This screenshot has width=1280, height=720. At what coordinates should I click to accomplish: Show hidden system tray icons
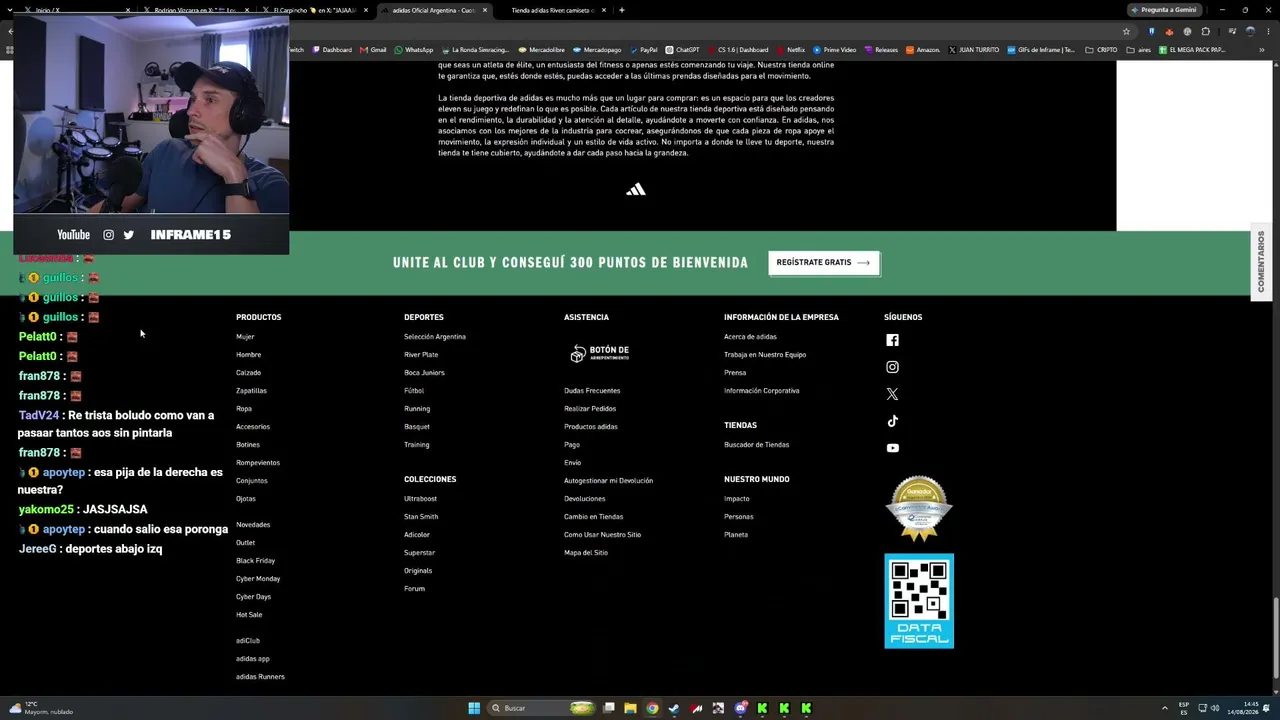1166,708
